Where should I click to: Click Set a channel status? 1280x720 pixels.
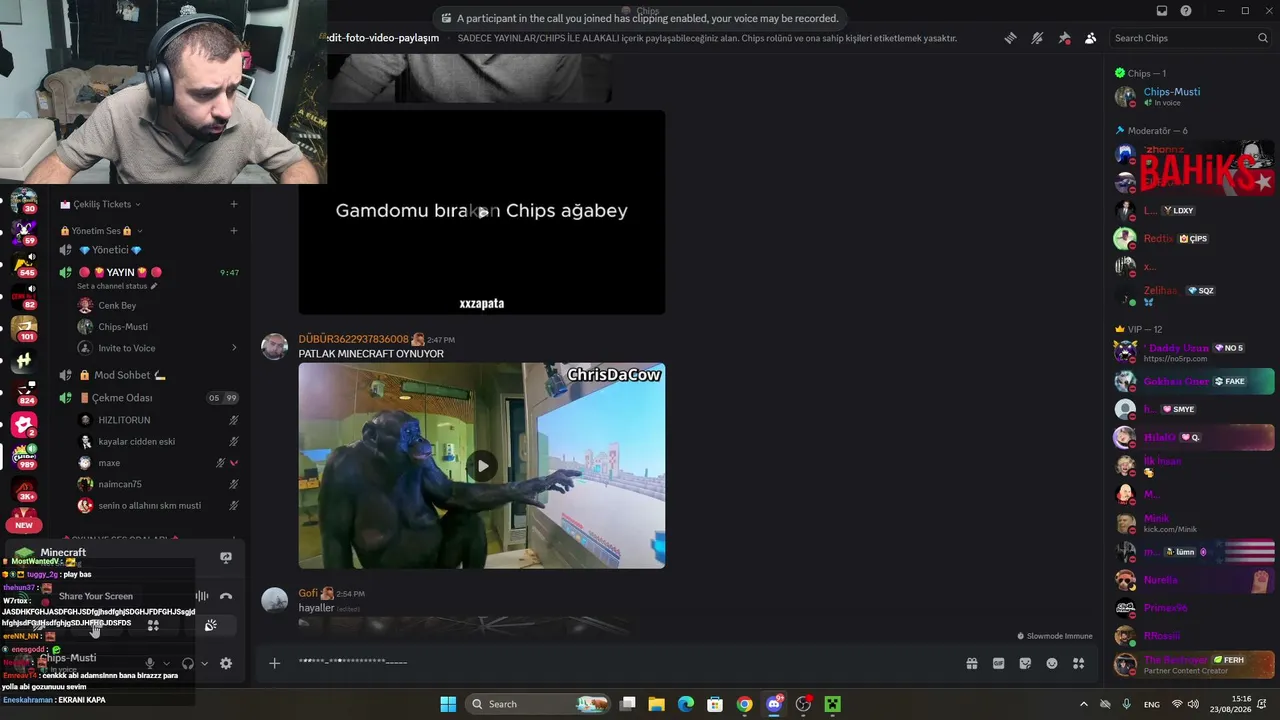(117, 286)
